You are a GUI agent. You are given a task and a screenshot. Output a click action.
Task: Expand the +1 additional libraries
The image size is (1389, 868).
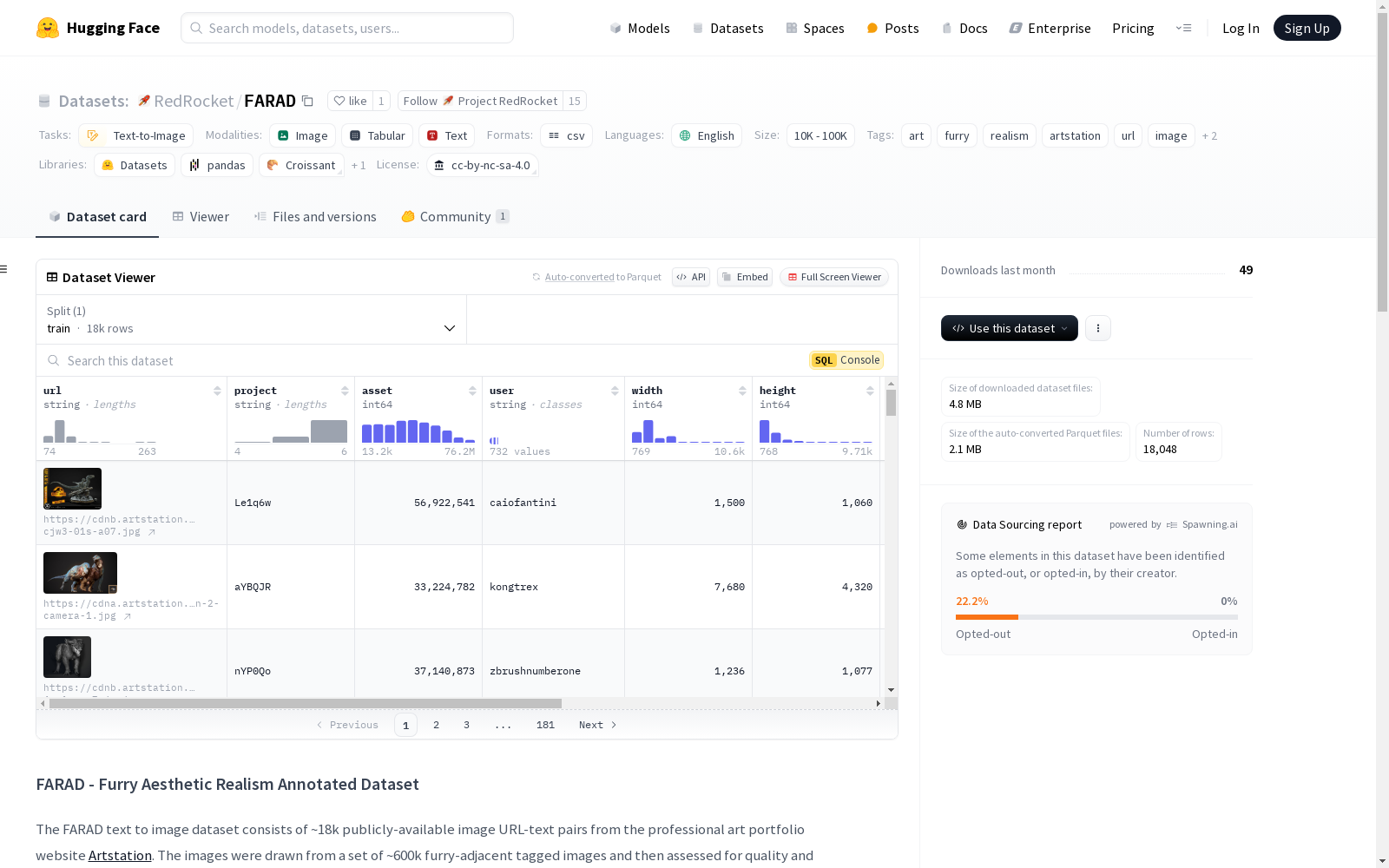[x=359, y=165]
